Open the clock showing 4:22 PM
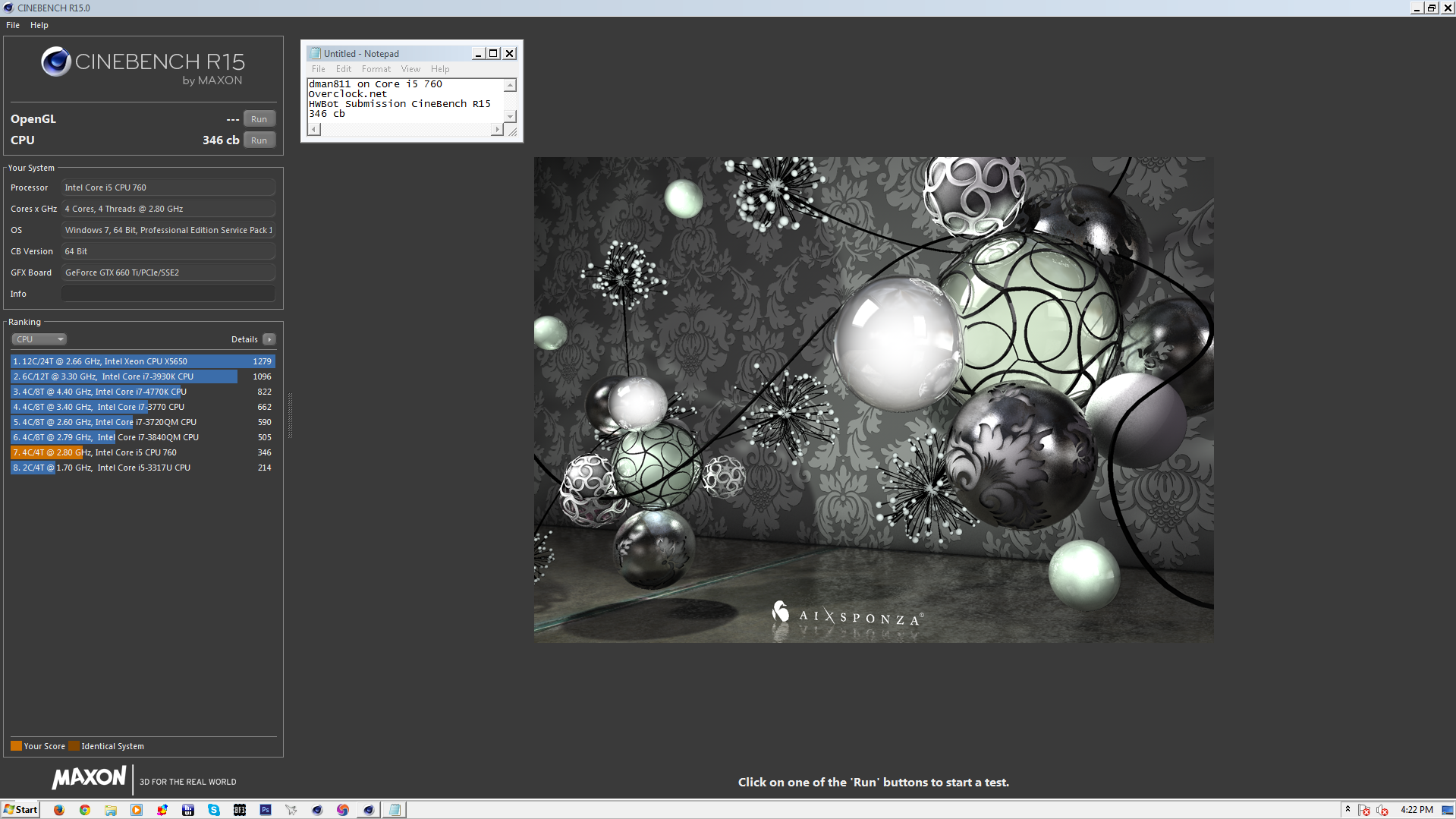Image resolution: width=1456 pixels, height=819 pixels. [1417, 810]
